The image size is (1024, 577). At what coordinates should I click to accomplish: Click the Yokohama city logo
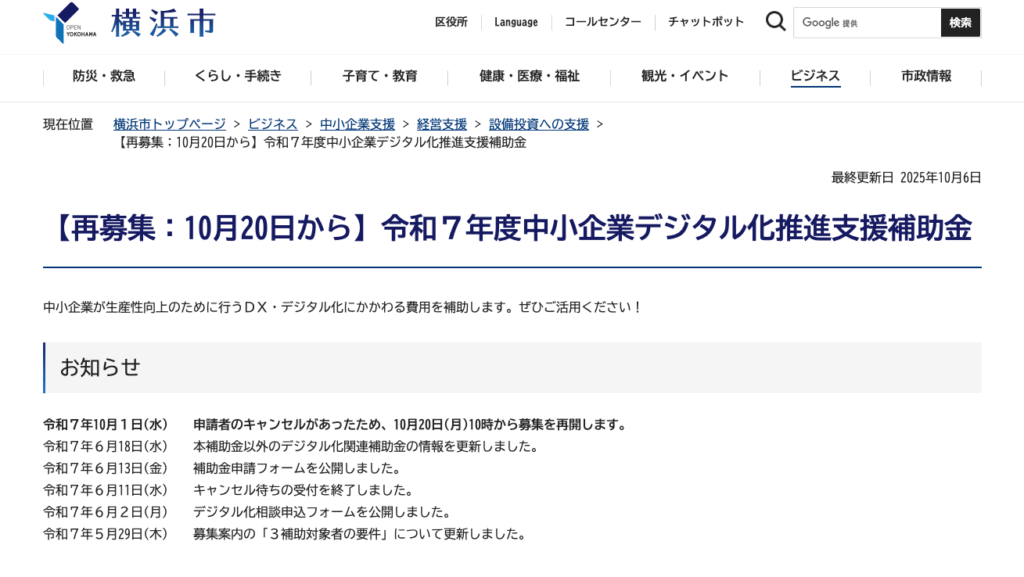(130, 23)
